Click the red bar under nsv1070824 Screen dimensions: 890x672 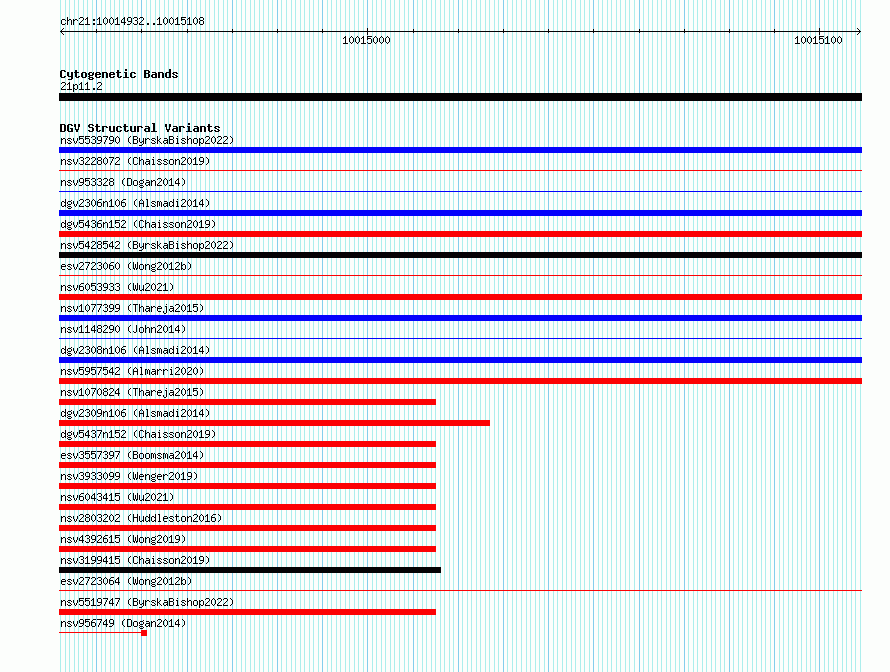pos(247,402)
